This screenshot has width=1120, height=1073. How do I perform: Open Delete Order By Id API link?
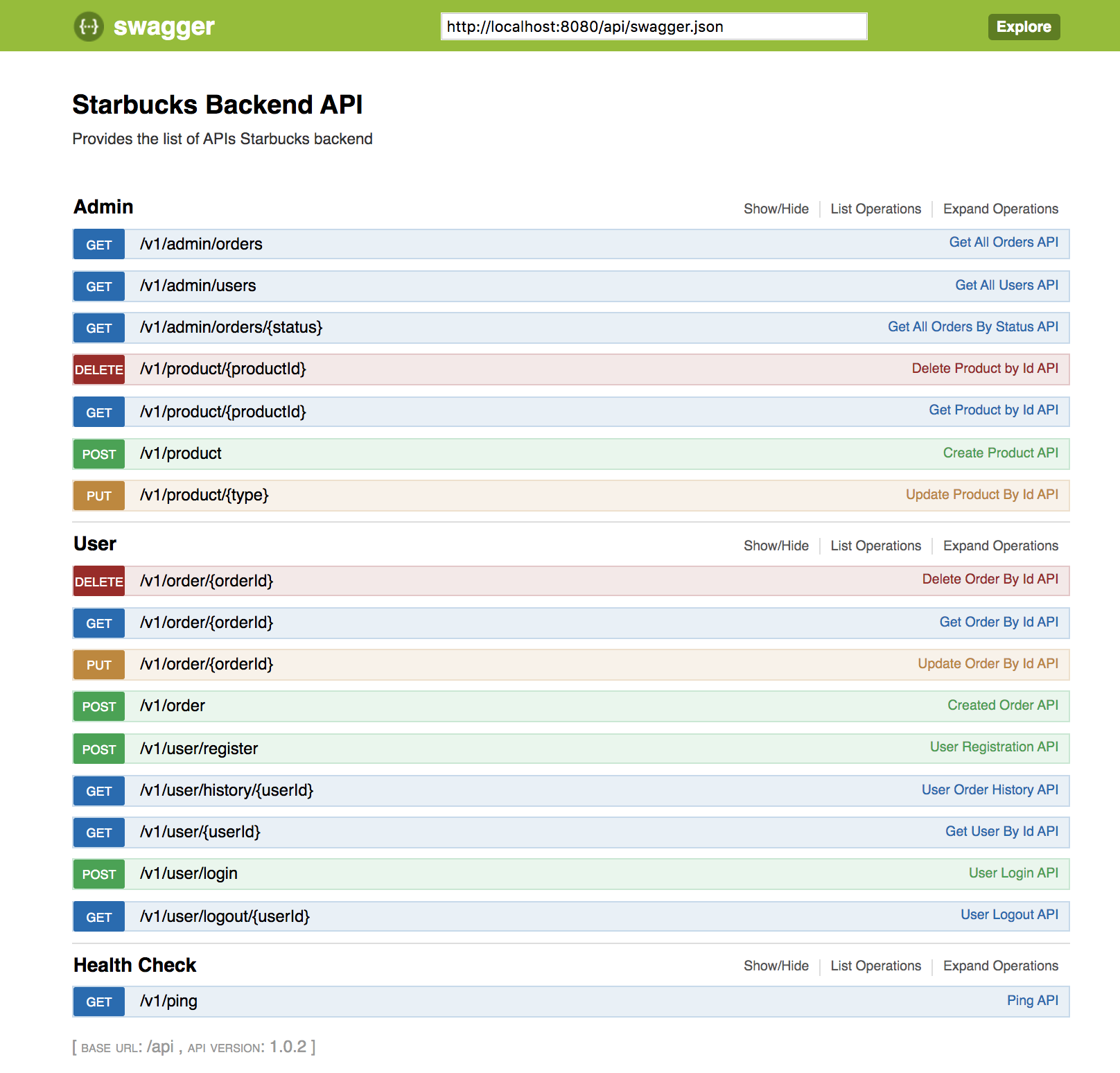click(990, 579)
